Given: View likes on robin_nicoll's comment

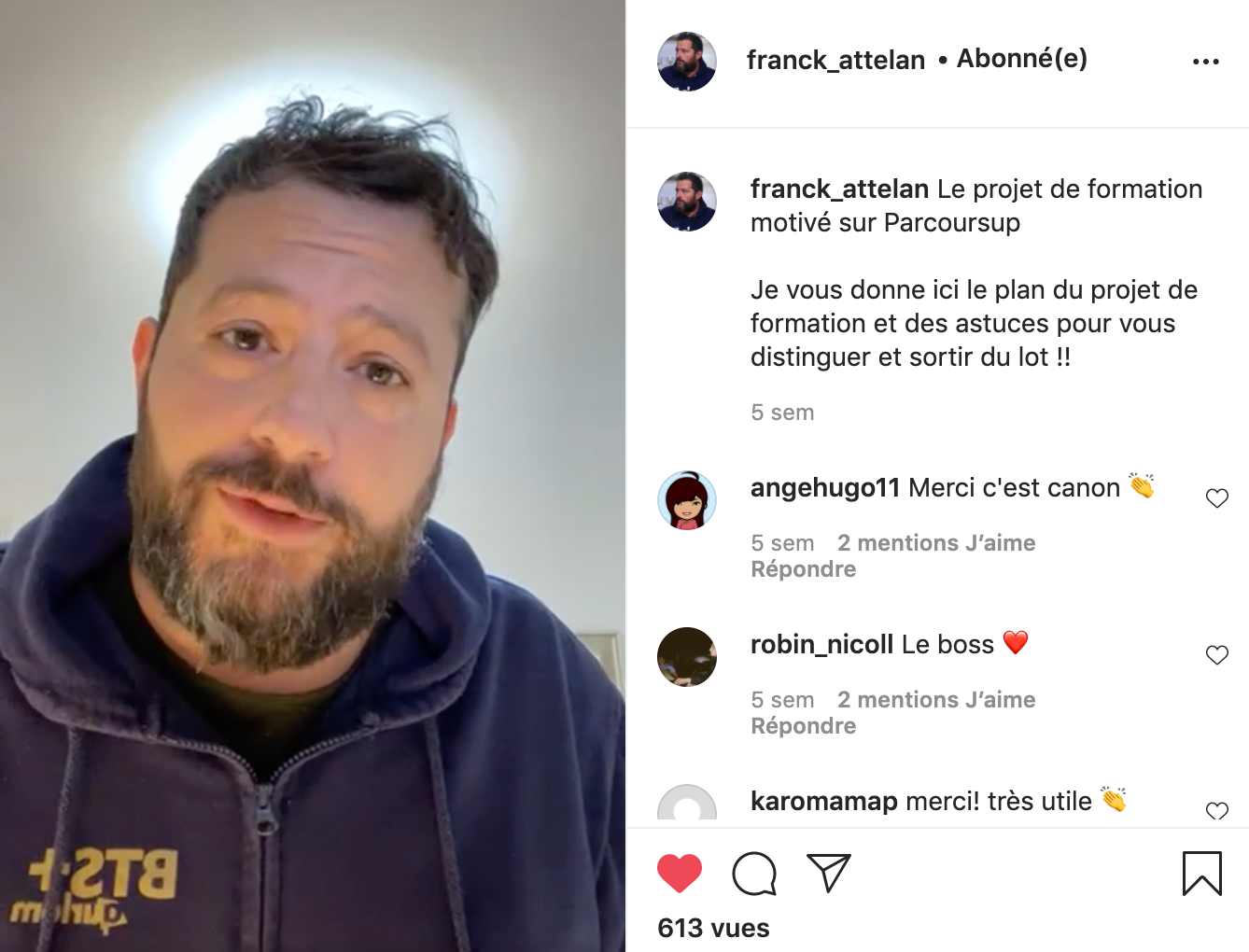Looking at the screenshot, I should (x=936, y=700).
